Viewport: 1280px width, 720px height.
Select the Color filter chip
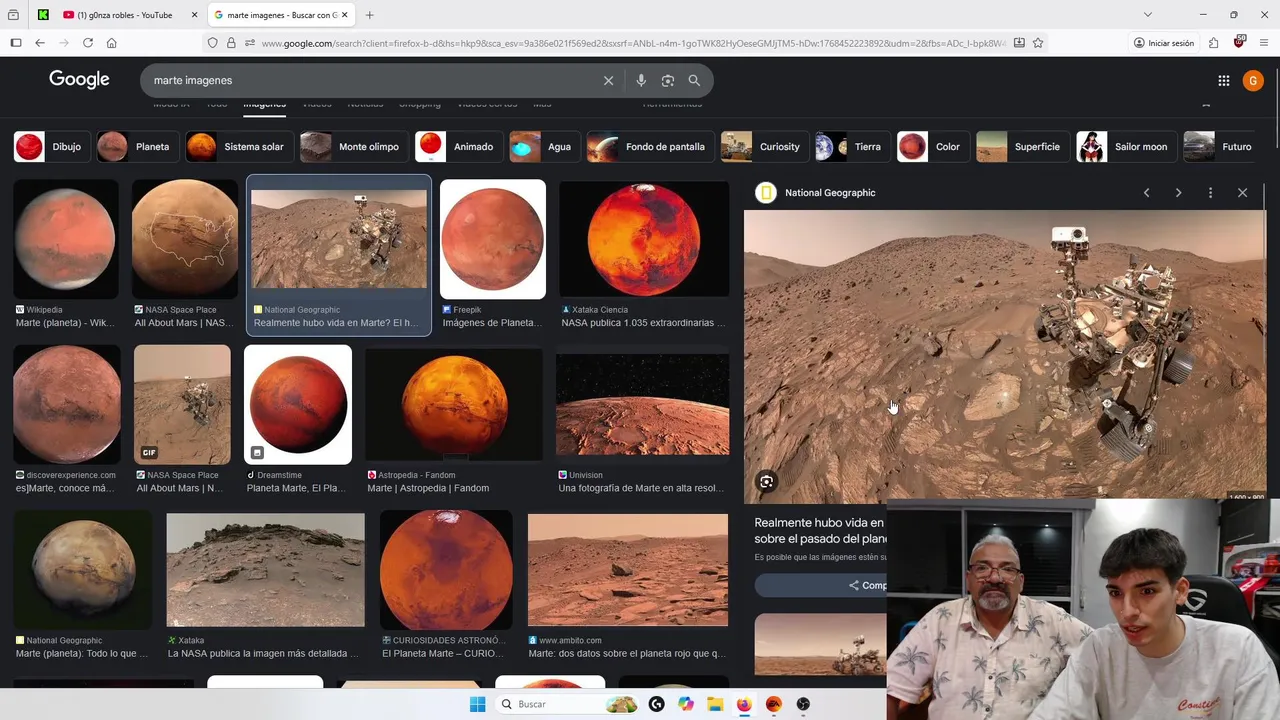tap(932, 147)
